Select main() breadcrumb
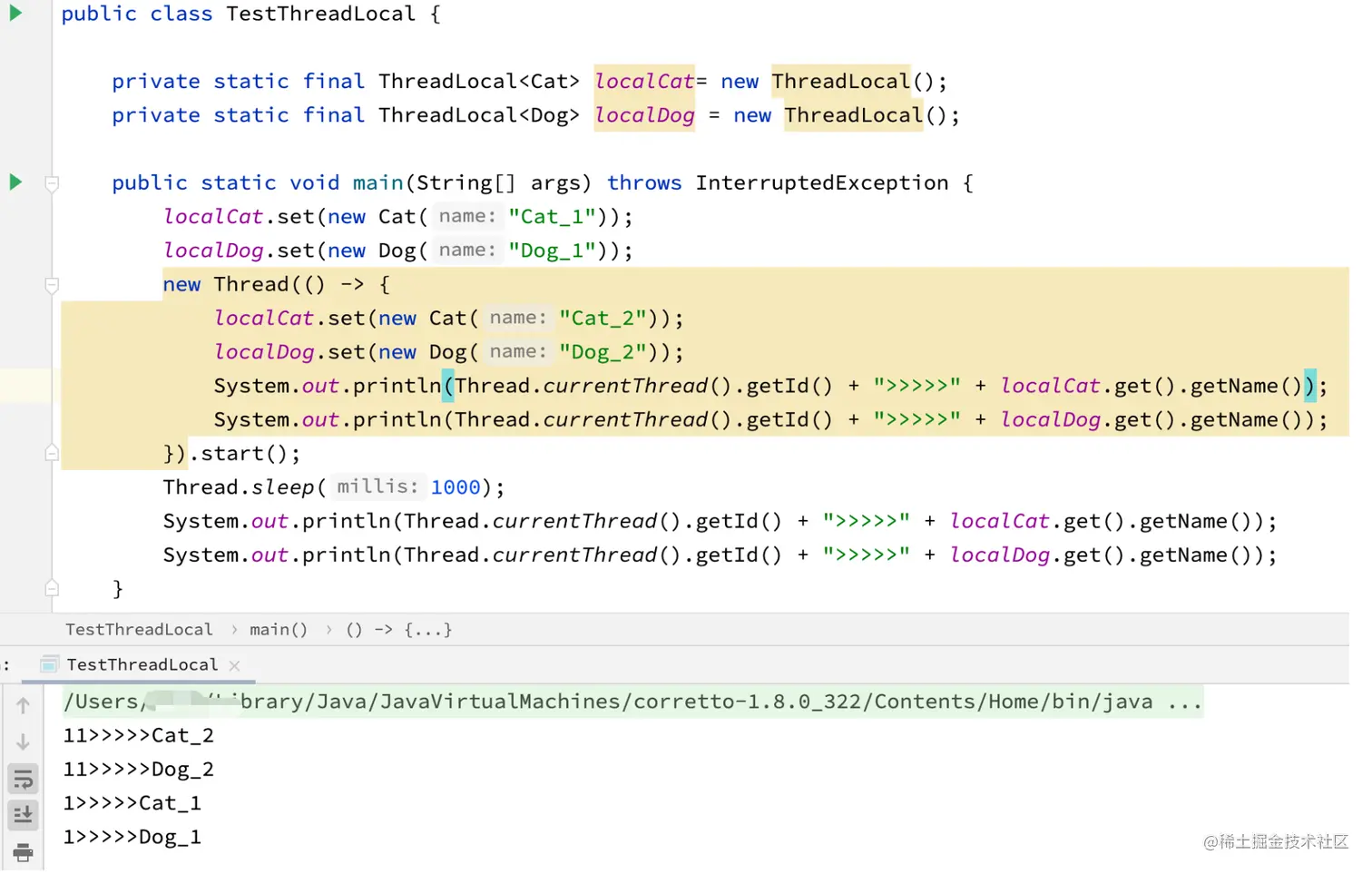The width and height of the screenshot is (1372, 874). [279, 629]
